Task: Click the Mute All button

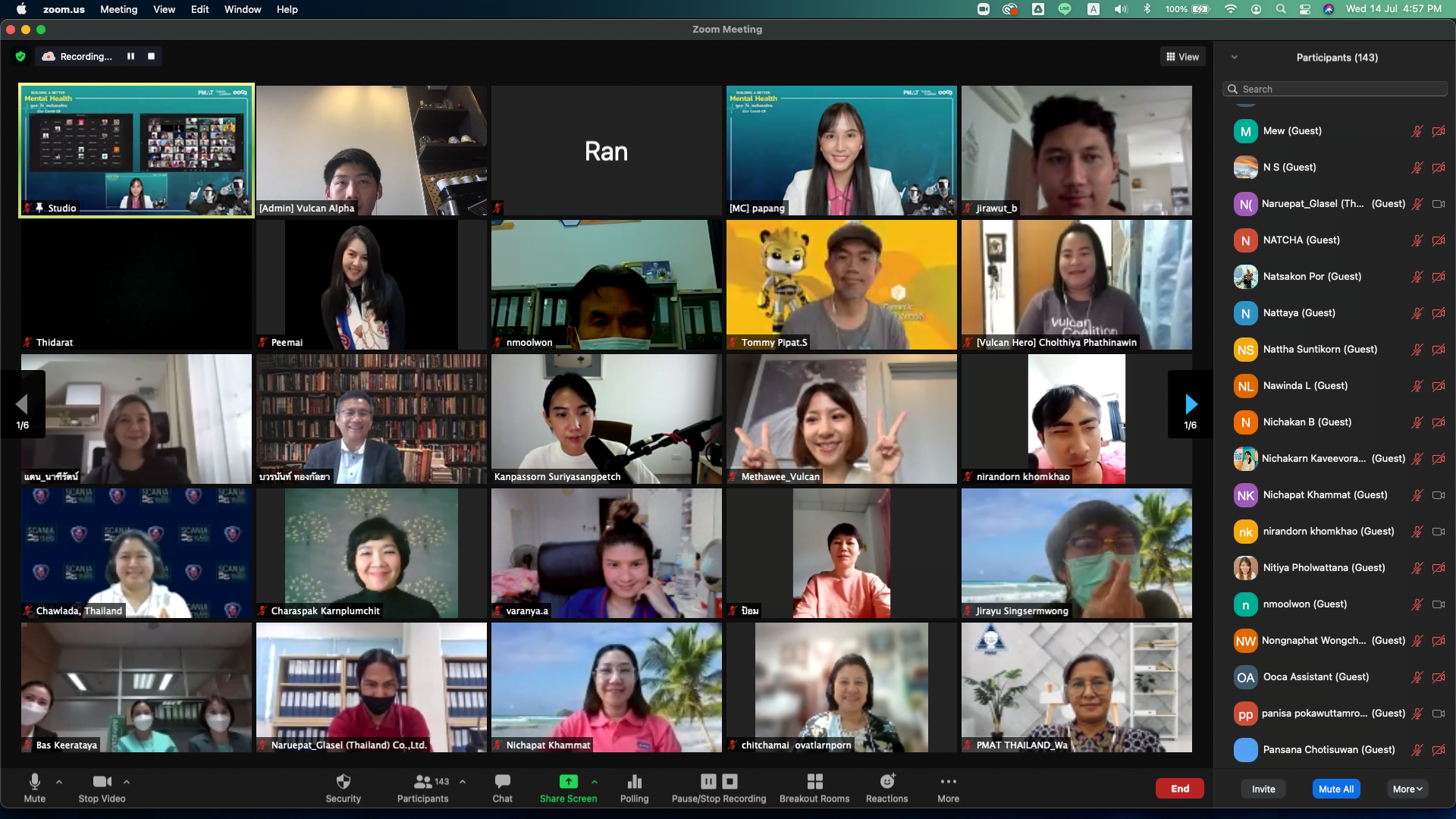Action: (1336, 789)
